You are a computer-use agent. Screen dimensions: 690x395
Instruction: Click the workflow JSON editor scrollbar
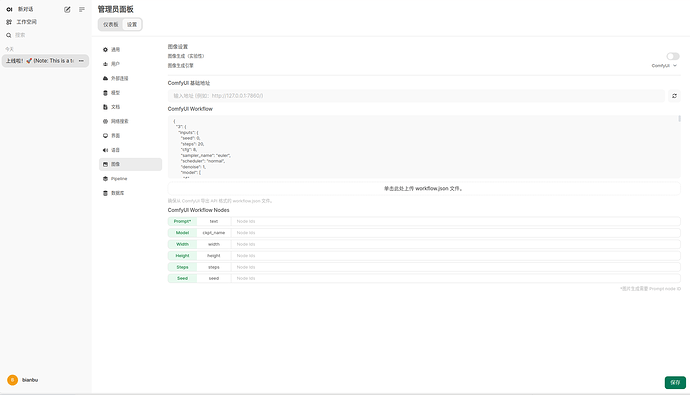(679, 118)
